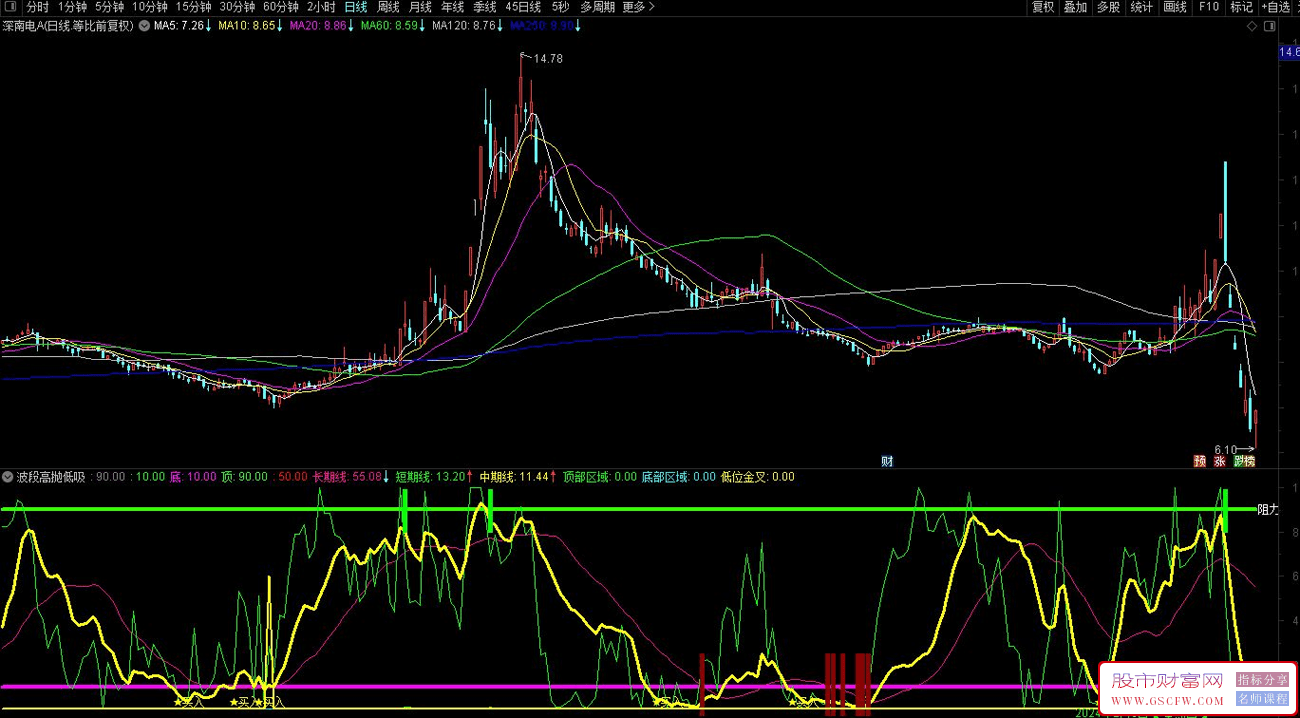Expand the 波段高抛低吸 indicator dropdown arrow
Image resolution: width=1300 pixels, height=718 pixels.
[9, 477]
